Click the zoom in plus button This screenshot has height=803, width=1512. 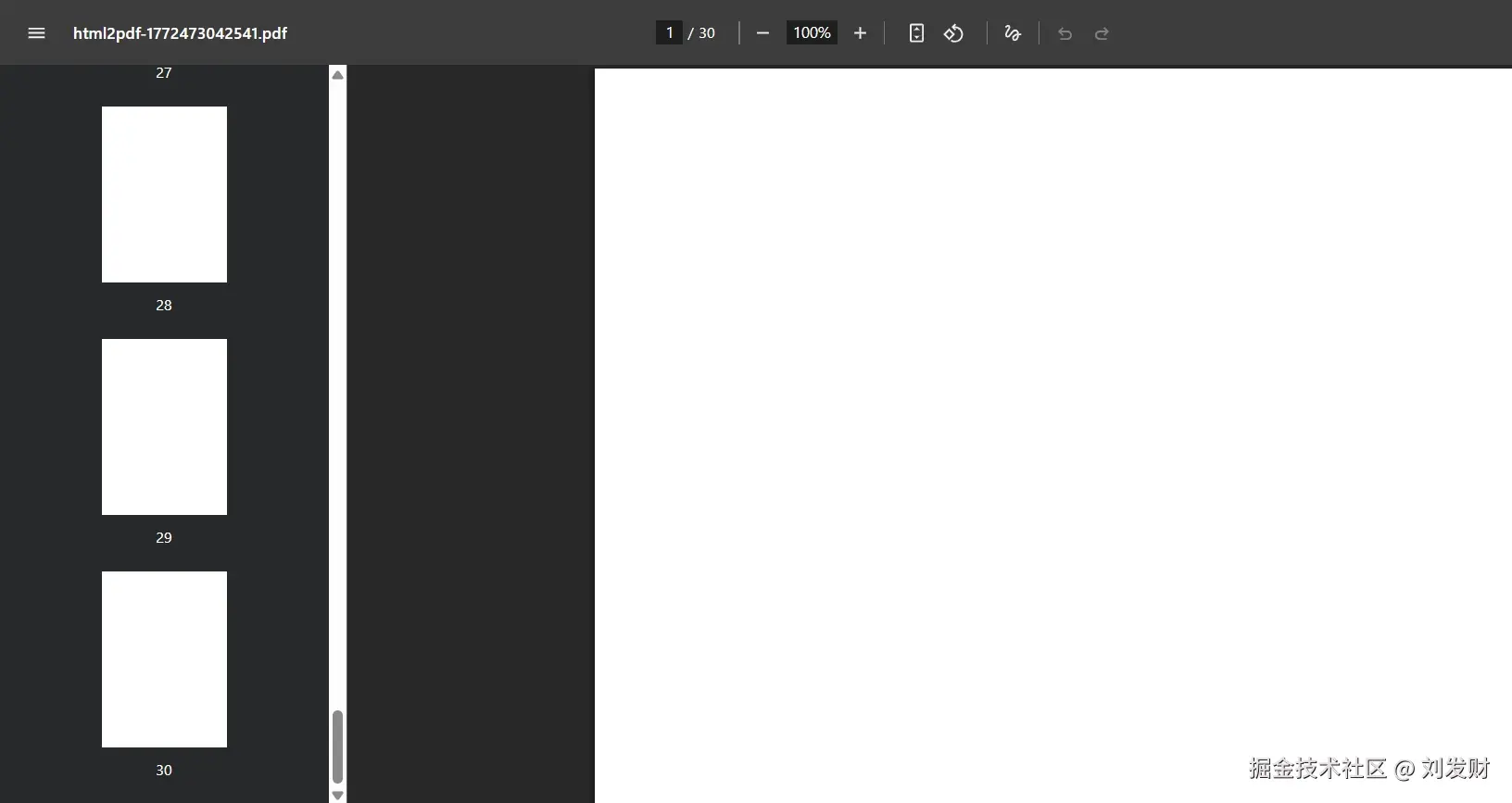pos(860,33)
